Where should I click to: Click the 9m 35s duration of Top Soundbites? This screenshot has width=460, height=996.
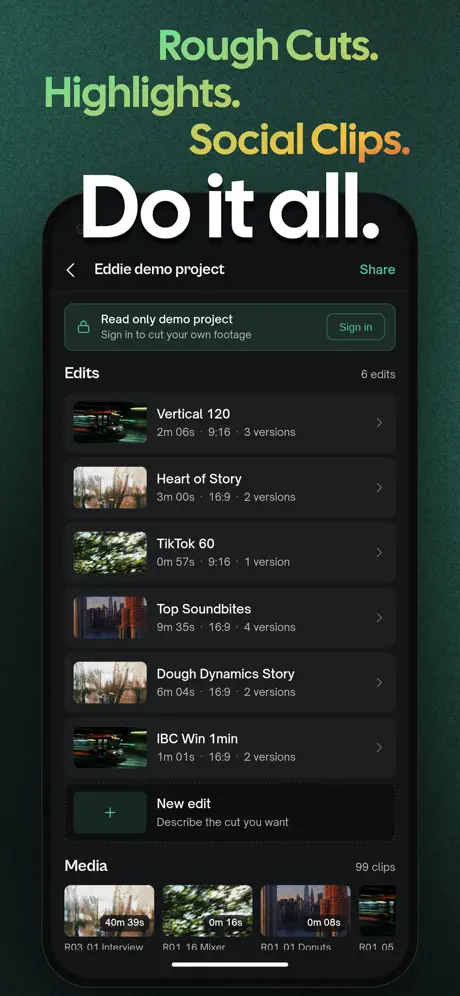175,627
